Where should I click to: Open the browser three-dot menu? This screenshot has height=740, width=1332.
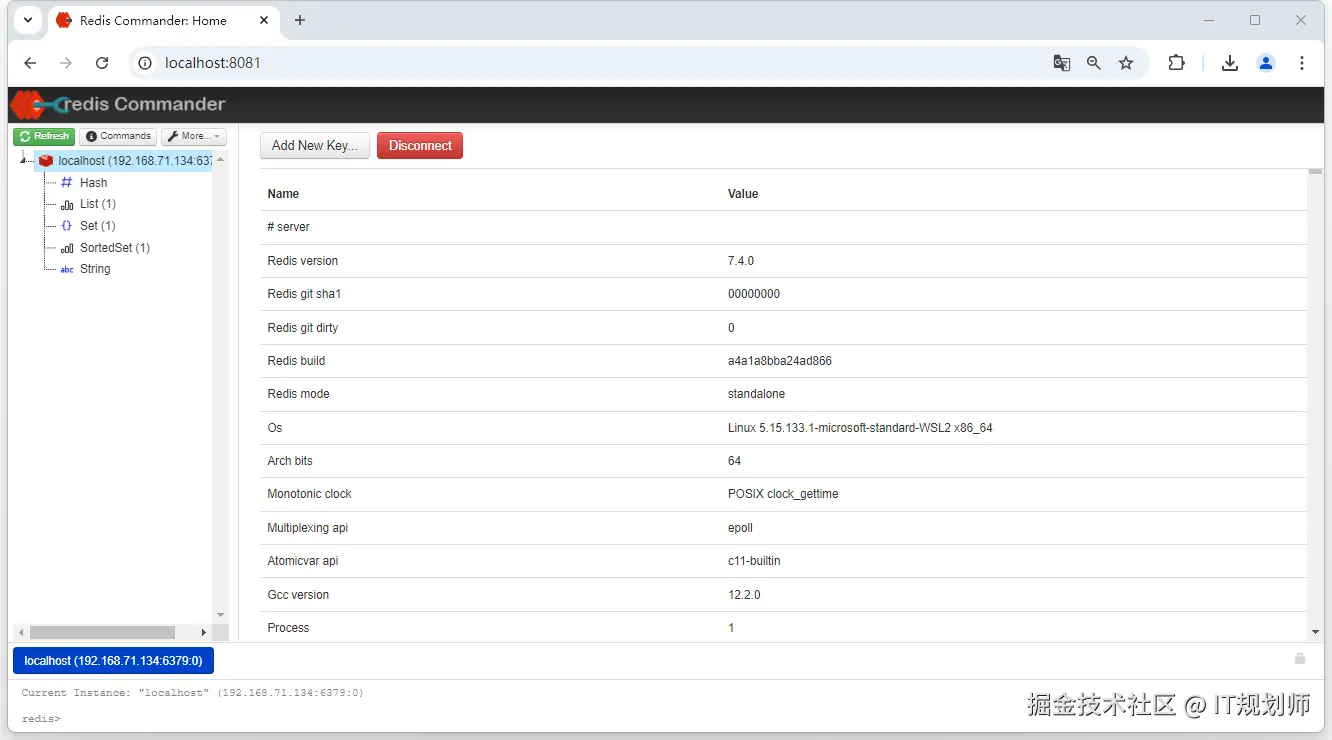pos(1302,63)
